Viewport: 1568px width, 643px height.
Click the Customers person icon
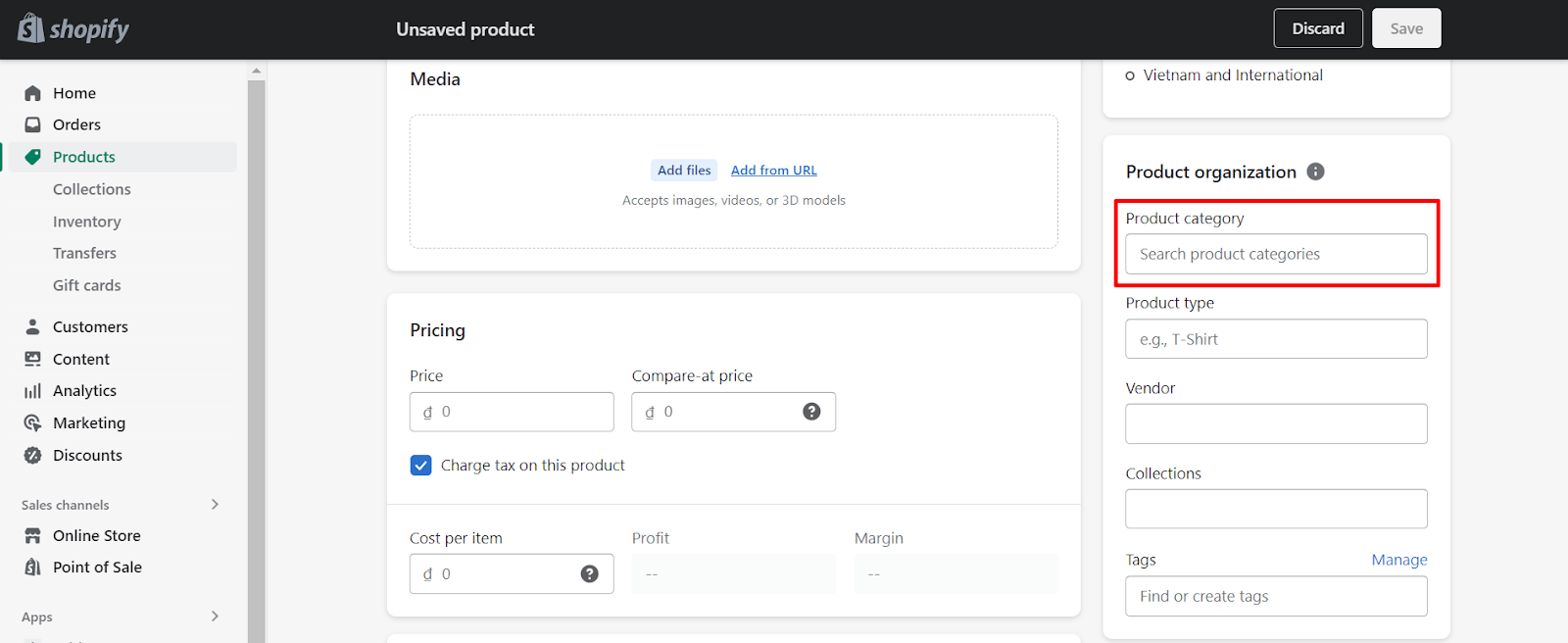(33, 326)
